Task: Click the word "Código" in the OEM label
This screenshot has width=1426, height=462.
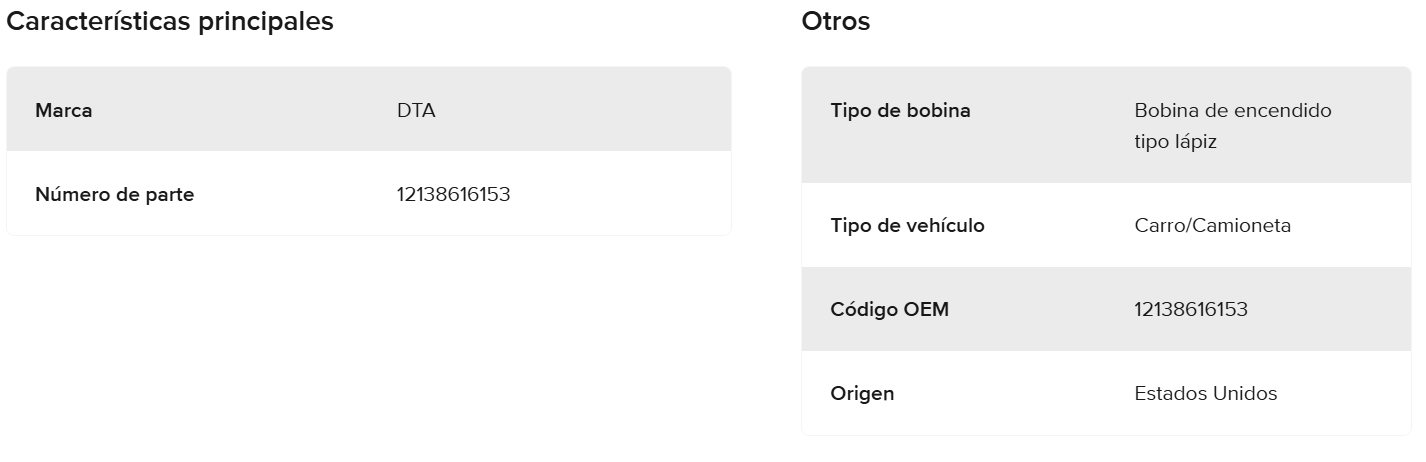Action: [864, 310]
